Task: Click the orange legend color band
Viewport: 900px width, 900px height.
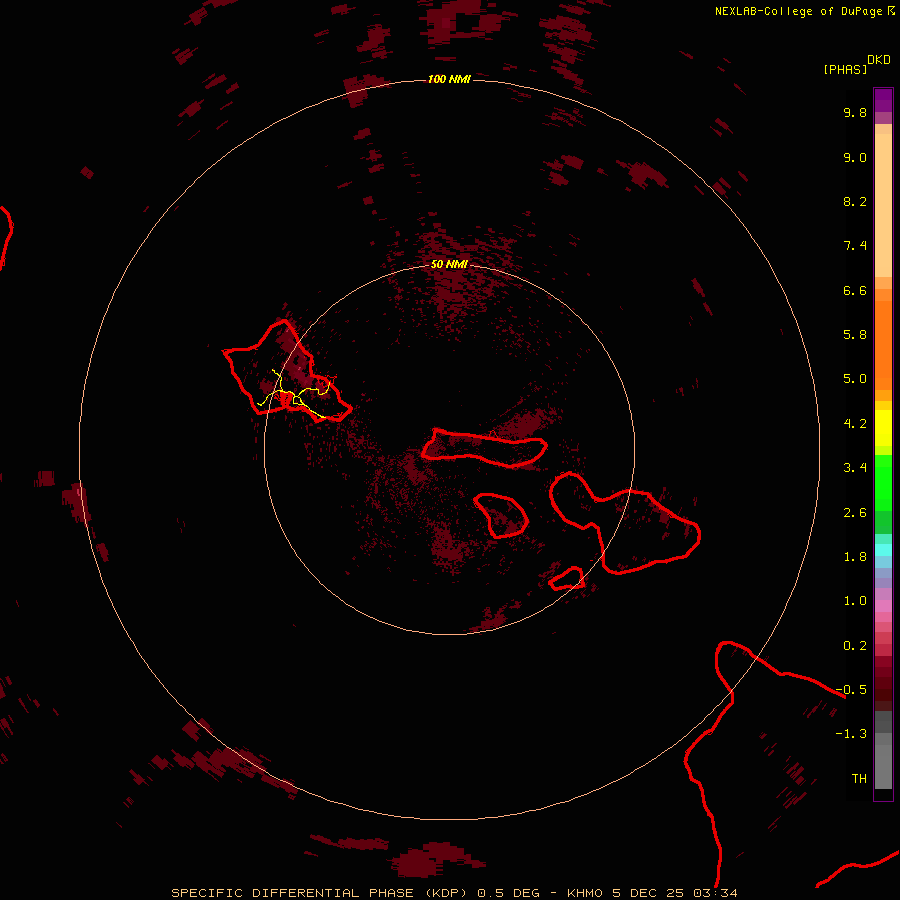Action: 883,345
